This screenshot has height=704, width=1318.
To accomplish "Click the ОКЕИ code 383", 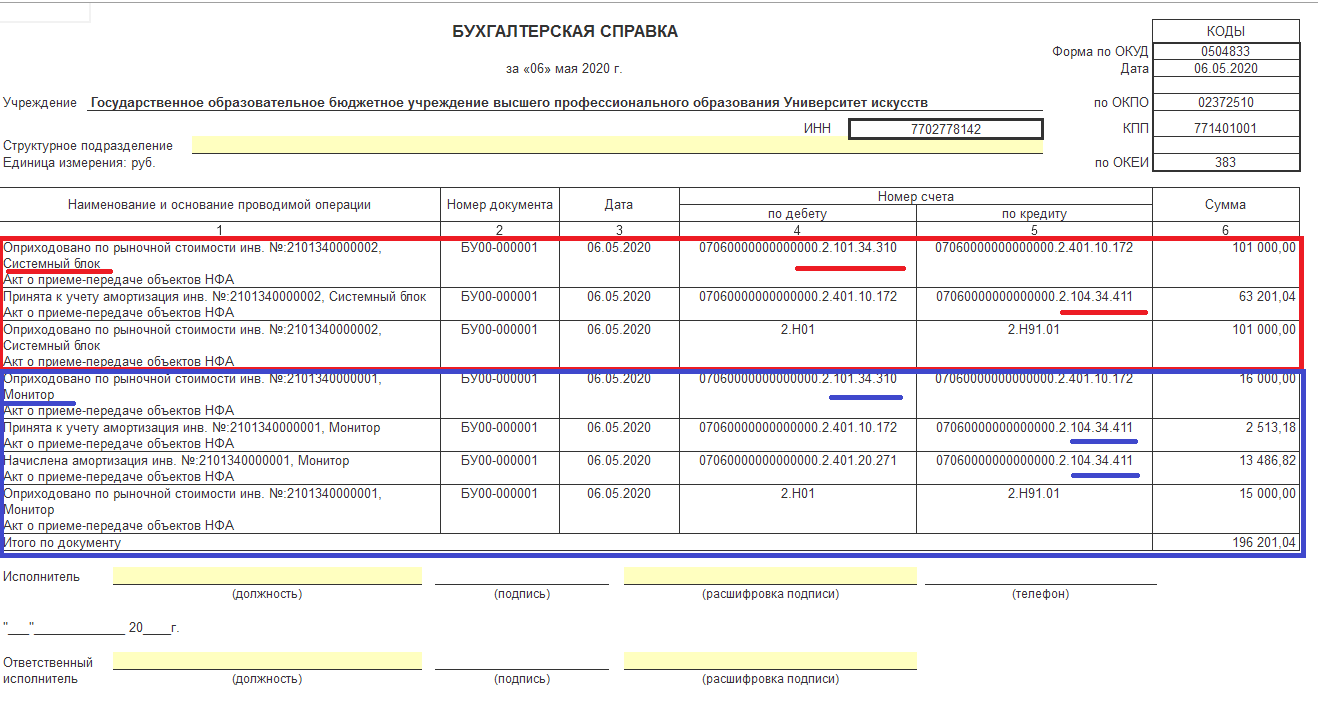I will (x=1226, y=163).
